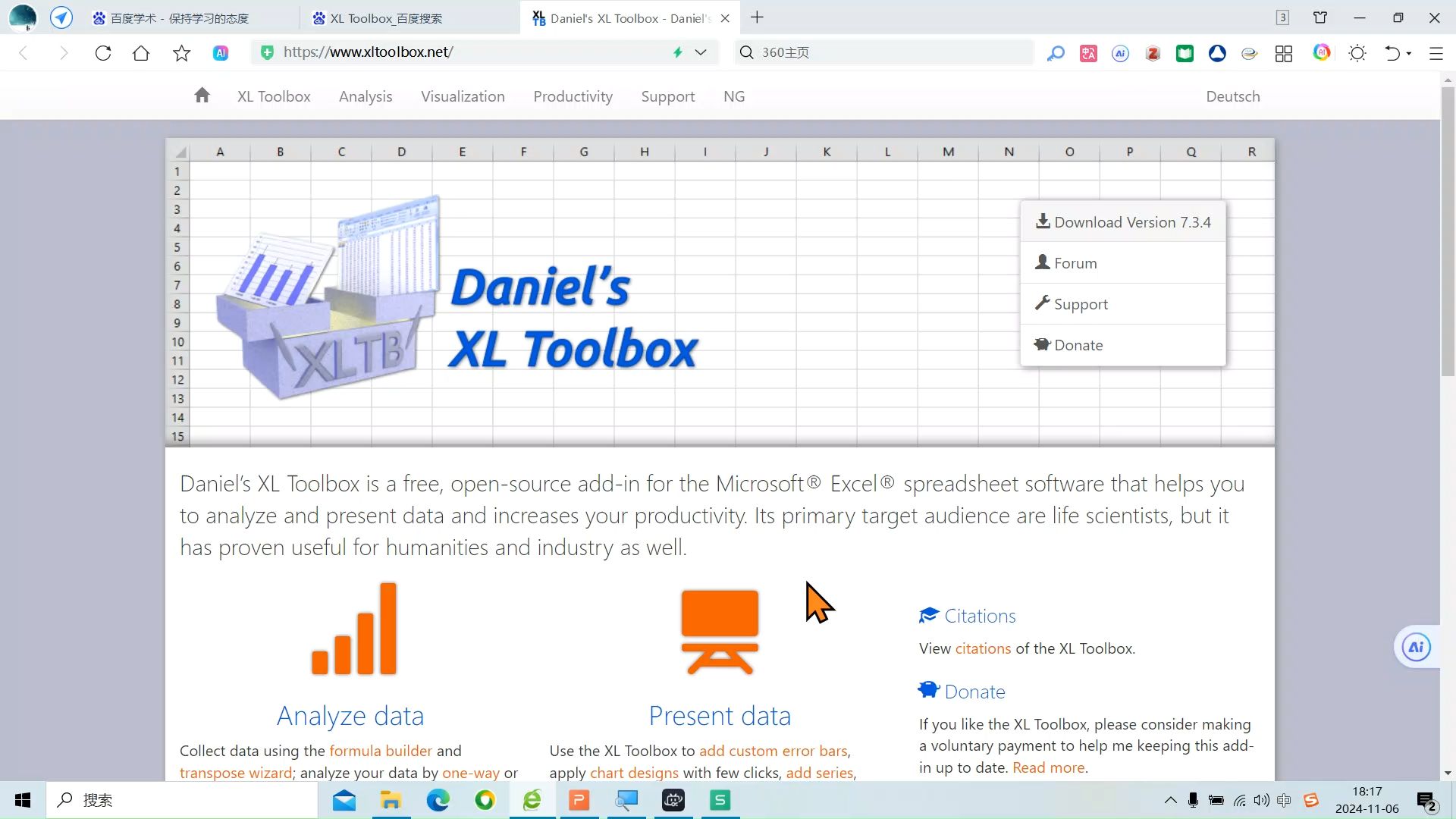Open the Mail app from taskbar
Image resolution: width=1456 pixels, height=819 pixels.
pos(344,800)
